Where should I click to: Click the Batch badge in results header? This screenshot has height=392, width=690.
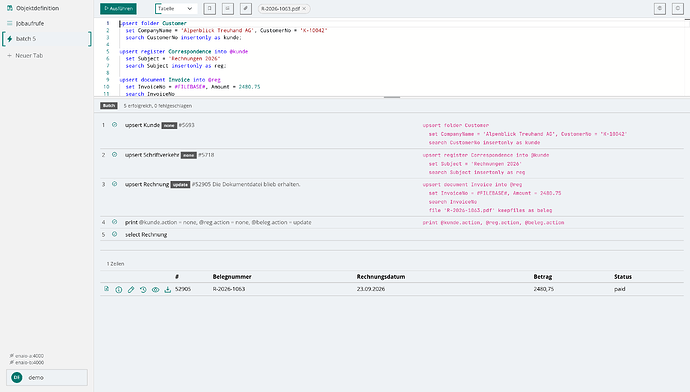click(109, 106)
